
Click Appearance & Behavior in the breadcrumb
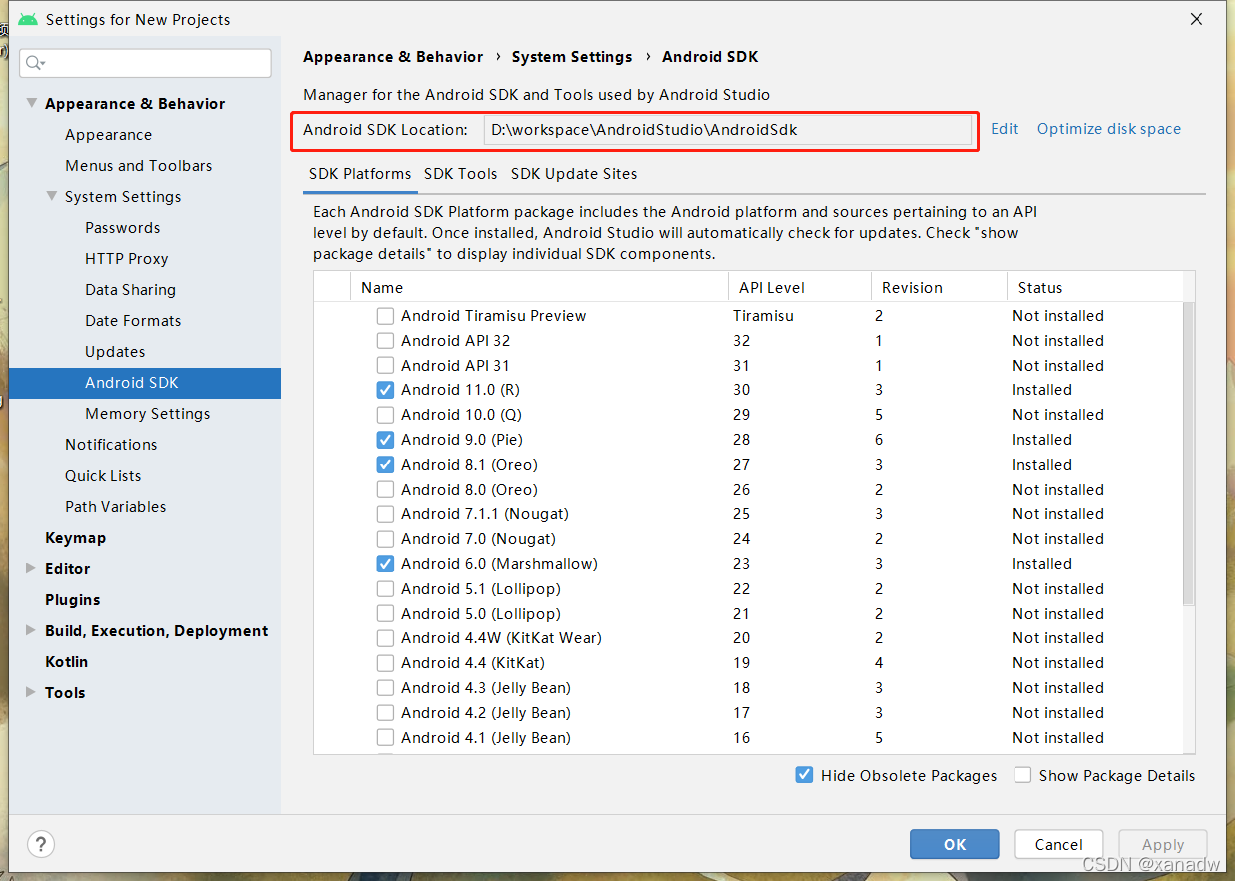point(393,57)
